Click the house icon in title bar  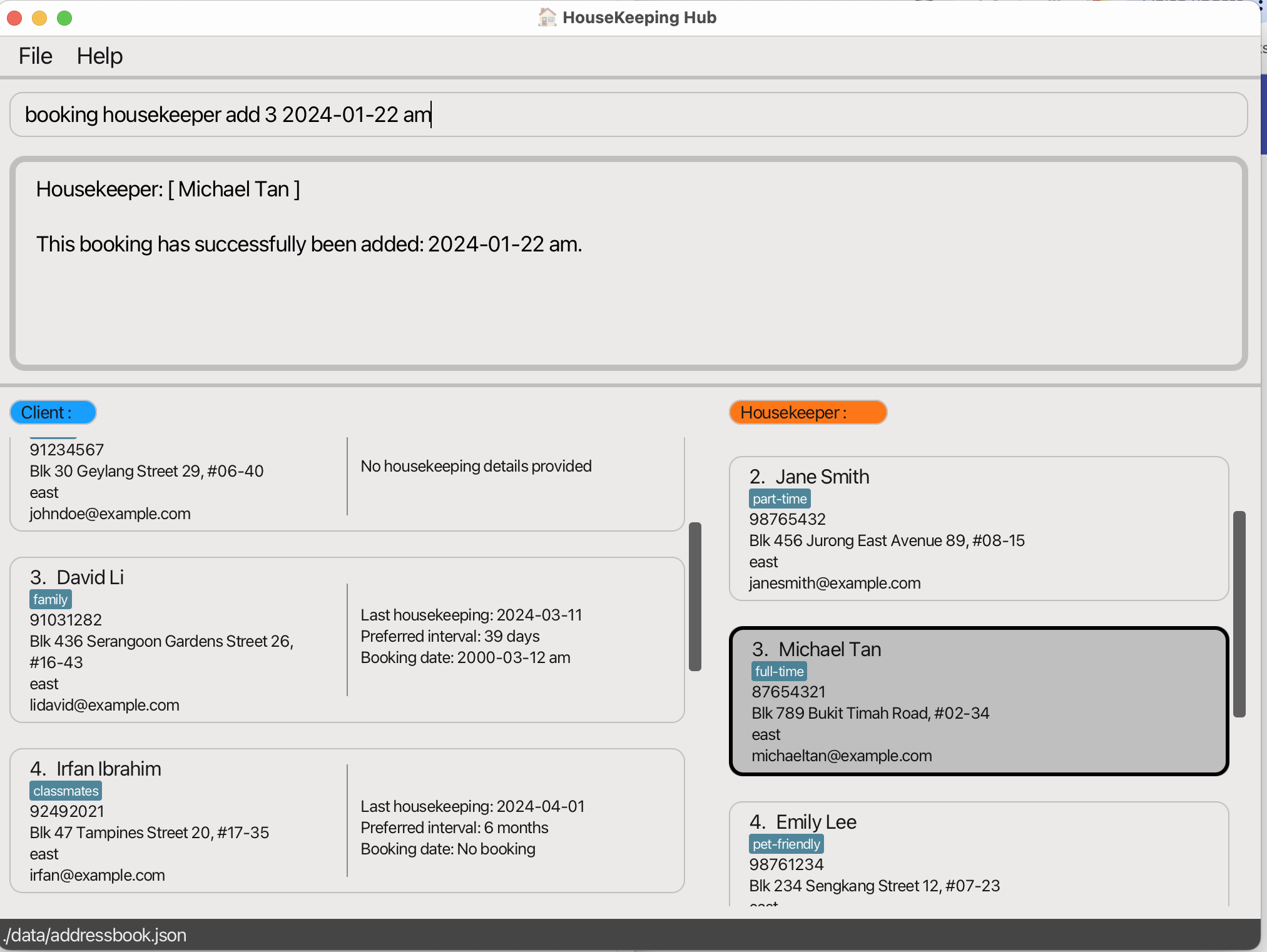547,17
